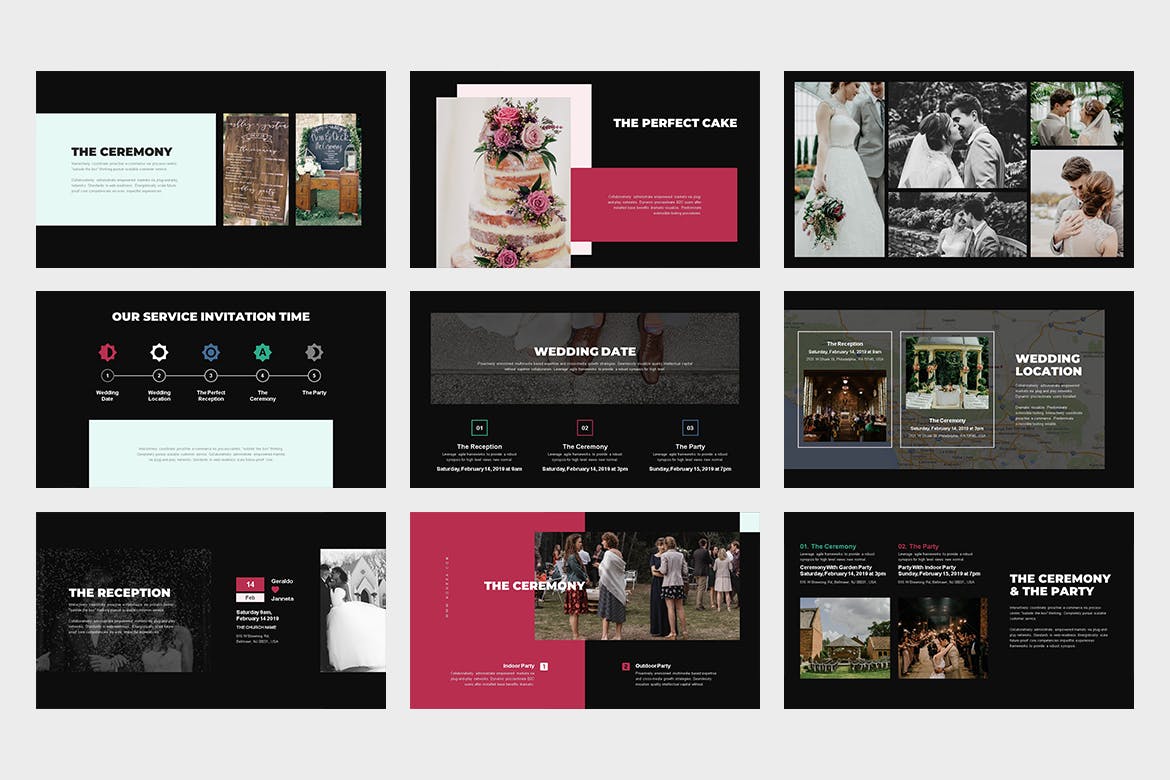The image size is (1170, 780).
Task: Click the red '2' box beside Outdoor Party
Action: tap(626, 666)
